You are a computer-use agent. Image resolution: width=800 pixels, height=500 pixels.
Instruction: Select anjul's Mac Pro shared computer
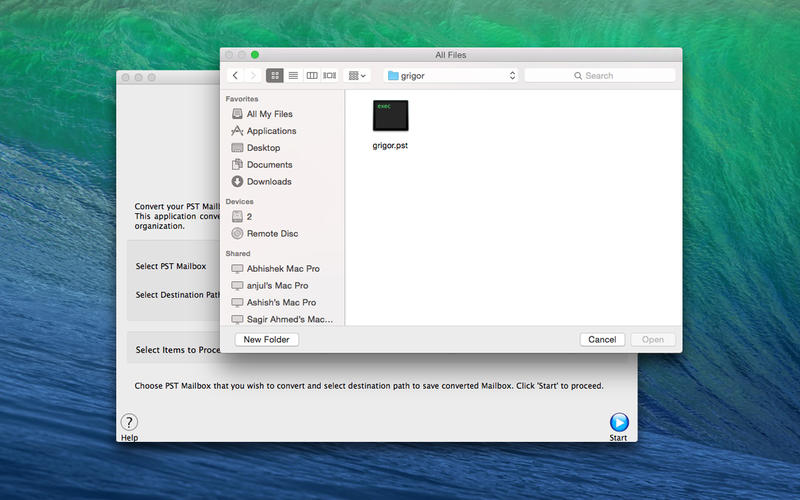tap(278, 285)
